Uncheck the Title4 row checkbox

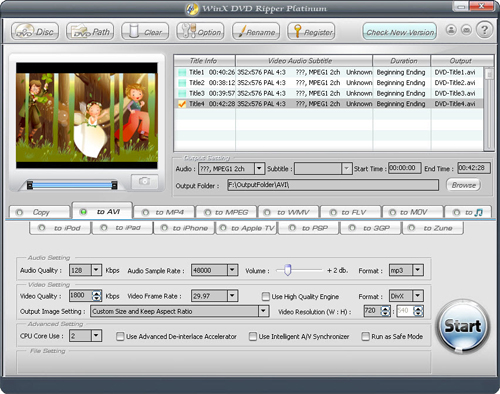coord(182,104)
